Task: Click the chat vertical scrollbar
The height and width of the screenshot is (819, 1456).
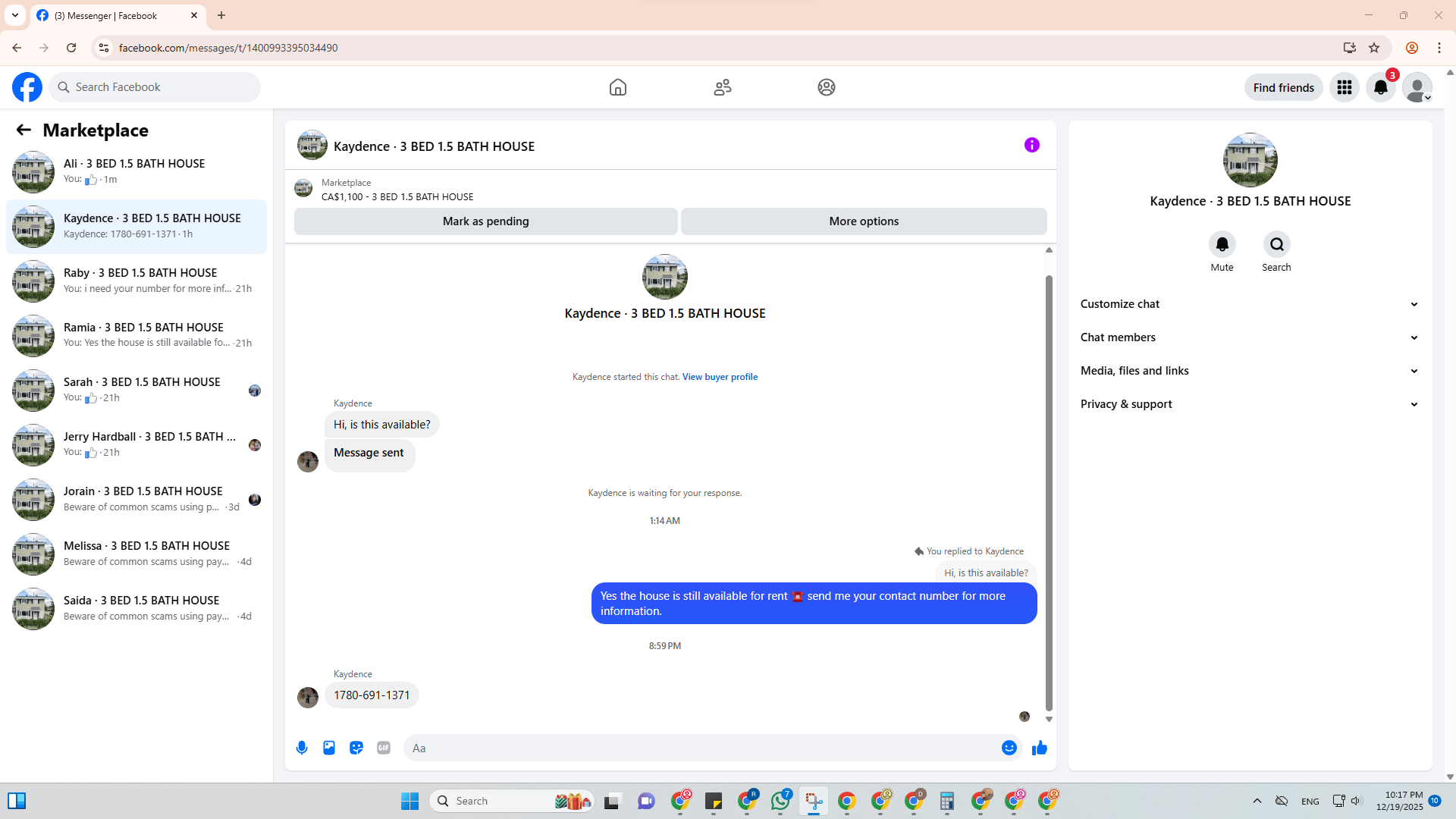Action: 1049,493
